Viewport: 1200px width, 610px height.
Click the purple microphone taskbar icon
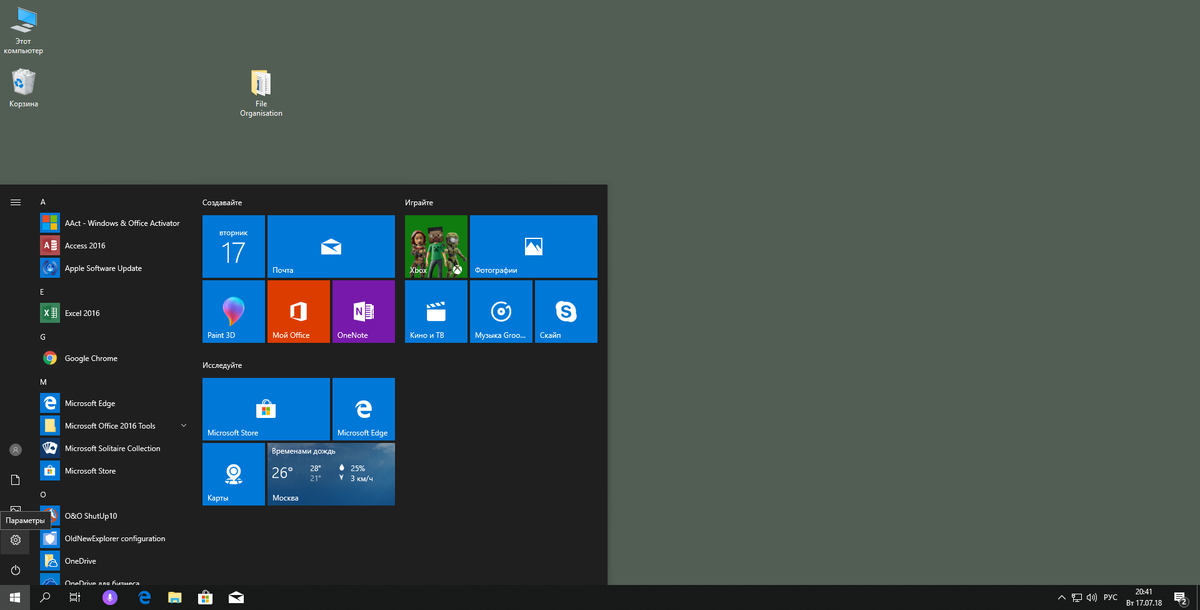pos(110,598)
